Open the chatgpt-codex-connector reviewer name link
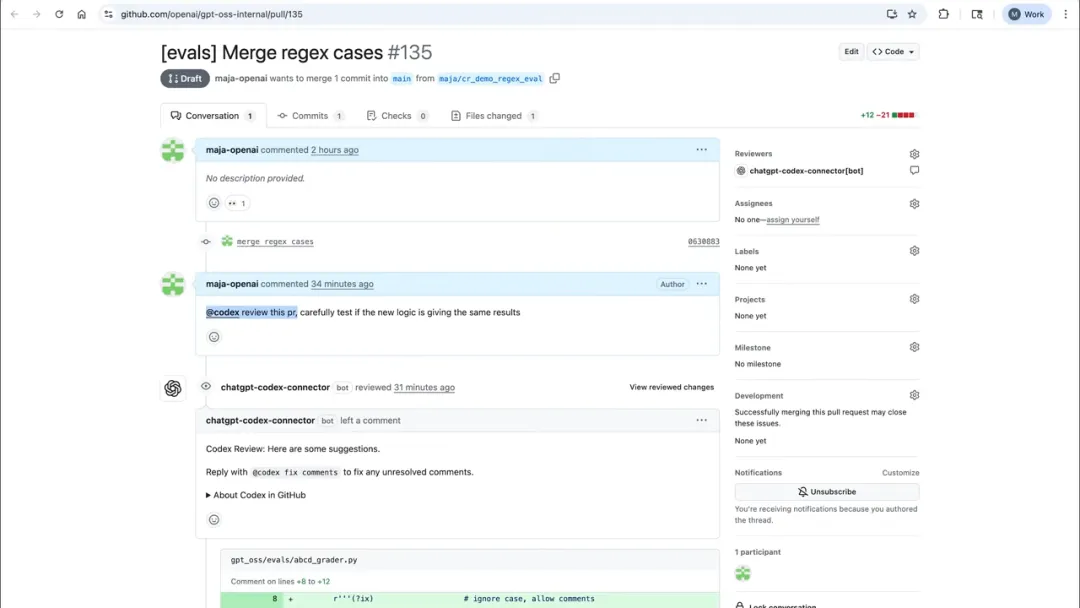This screenshot has width=1080, height=608. coord(275,387)
